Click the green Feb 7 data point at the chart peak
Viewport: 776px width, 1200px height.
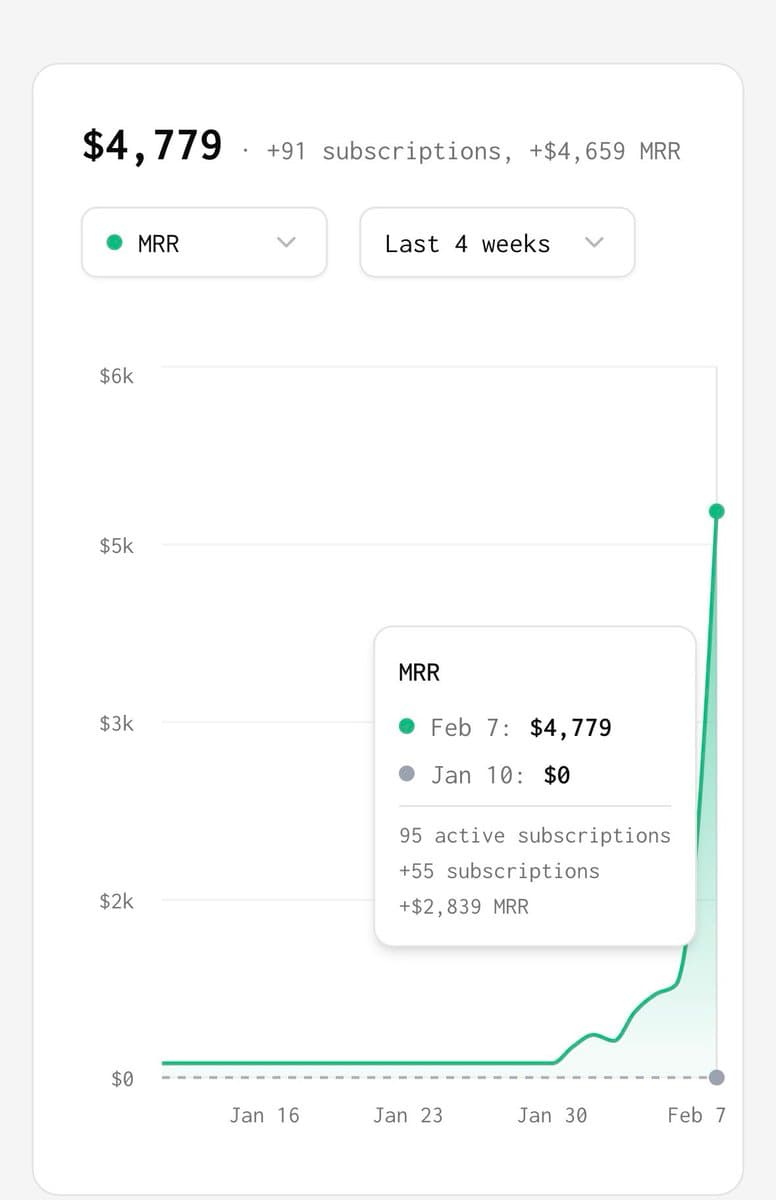[716, 511]
